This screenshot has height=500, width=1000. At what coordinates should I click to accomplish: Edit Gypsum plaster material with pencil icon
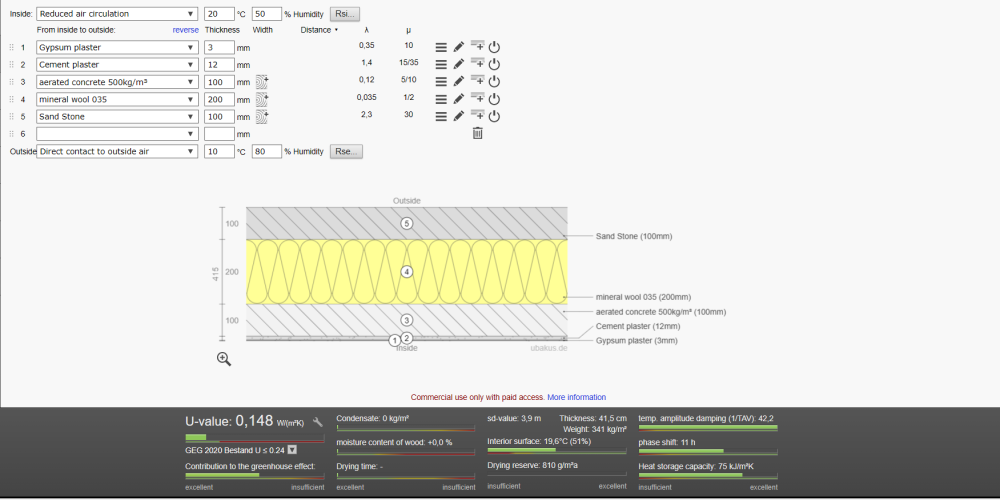coord(459,47)
